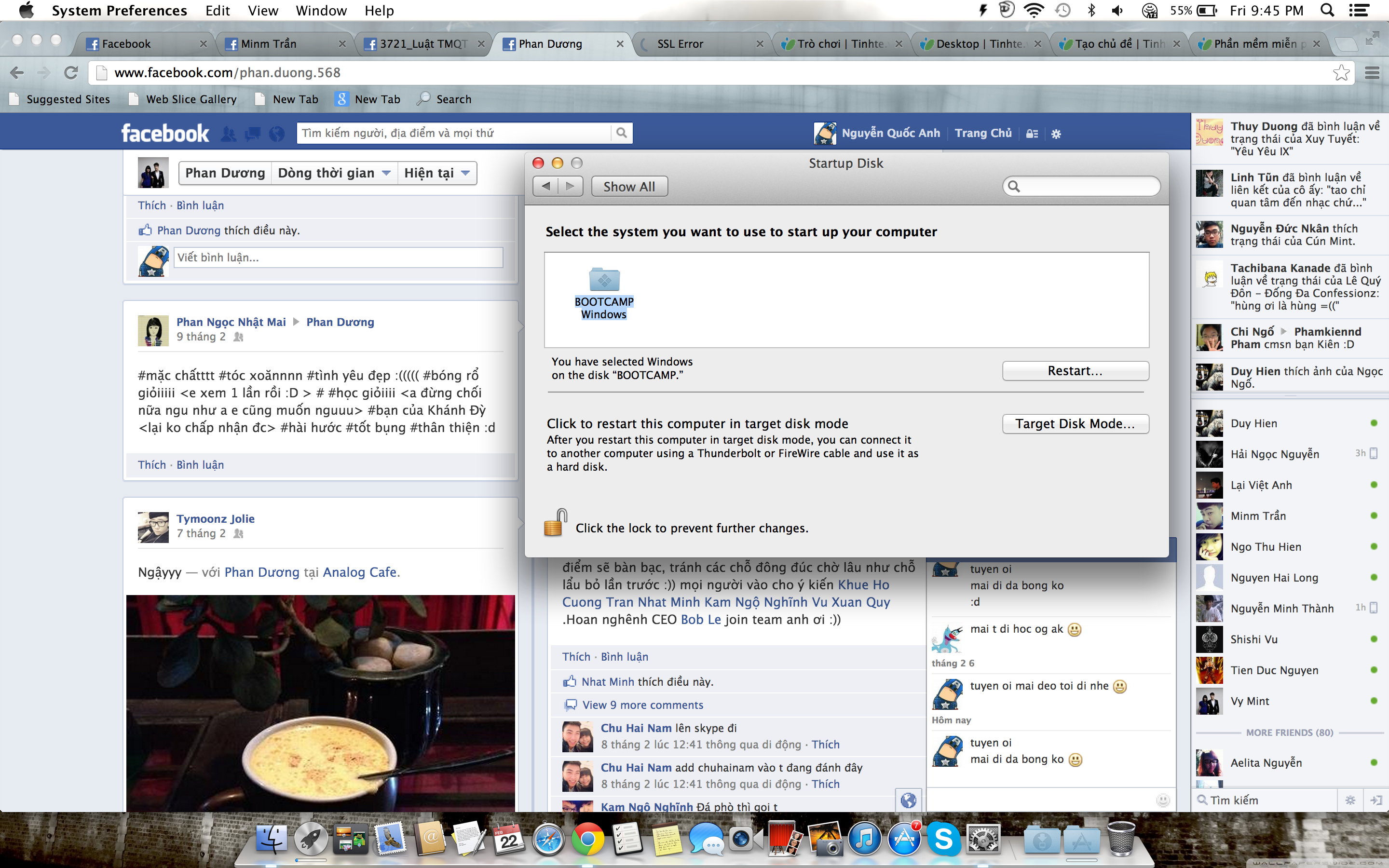Open Analog Cafe link in Tymoonz Jolie post
The image size is (1389, 868).
point(359,572)
